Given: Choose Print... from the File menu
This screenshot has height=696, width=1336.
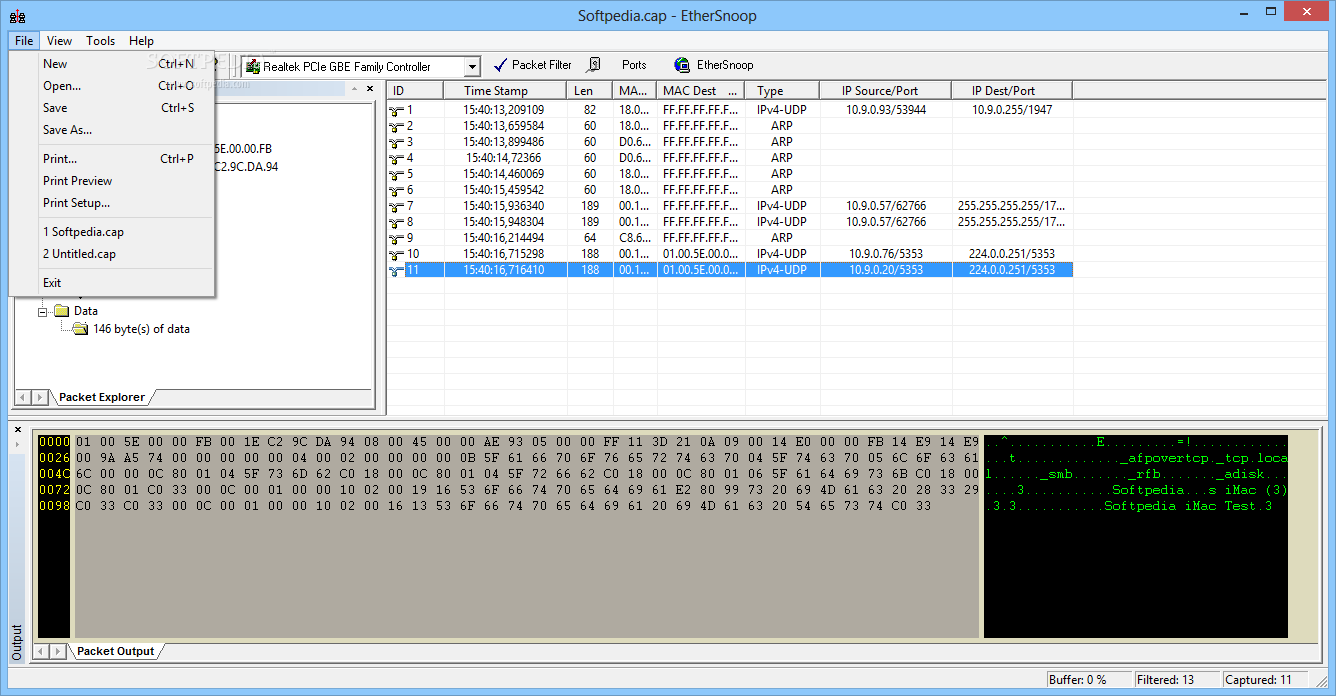Looking at the screenshot, I should (x=112, y=159).
